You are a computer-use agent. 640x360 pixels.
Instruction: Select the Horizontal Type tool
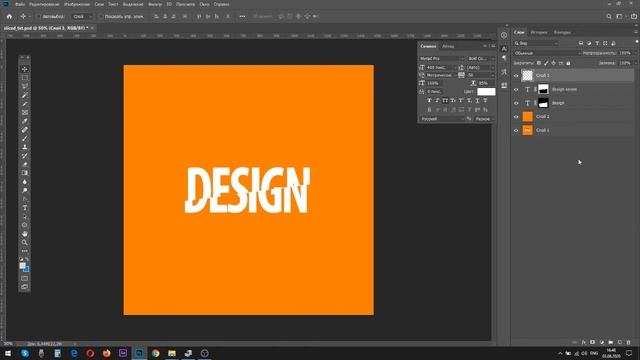pyautogui.click(x=24, y=208)
